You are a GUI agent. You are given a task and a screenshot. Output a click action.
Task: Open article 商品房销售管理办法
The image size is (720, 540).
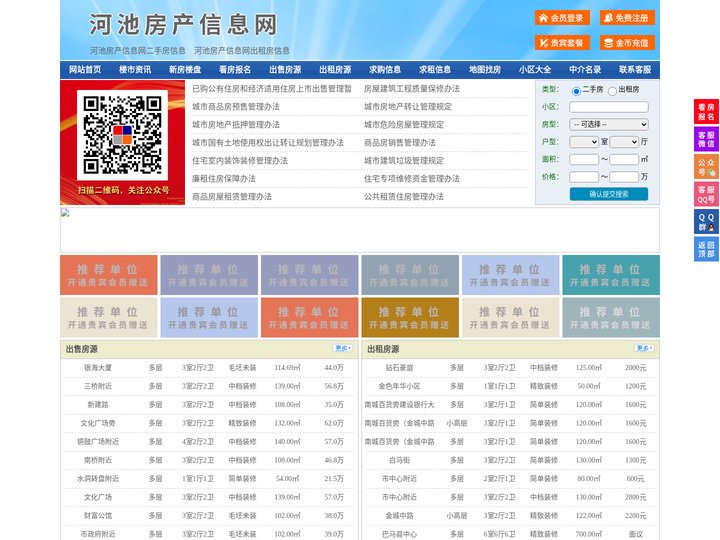click(400, 143)
